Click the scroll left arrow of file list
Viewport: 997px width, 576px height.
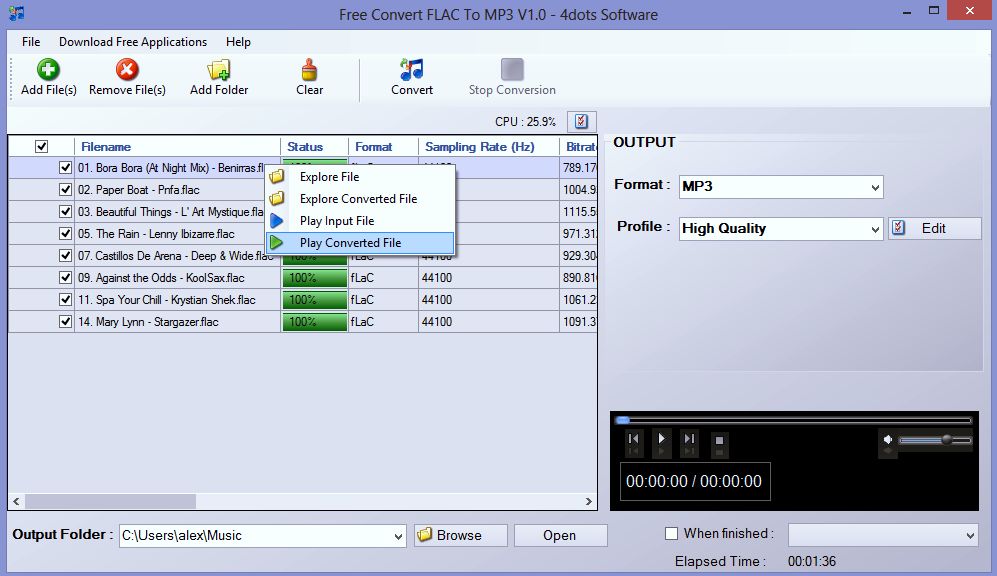(17, 502)
